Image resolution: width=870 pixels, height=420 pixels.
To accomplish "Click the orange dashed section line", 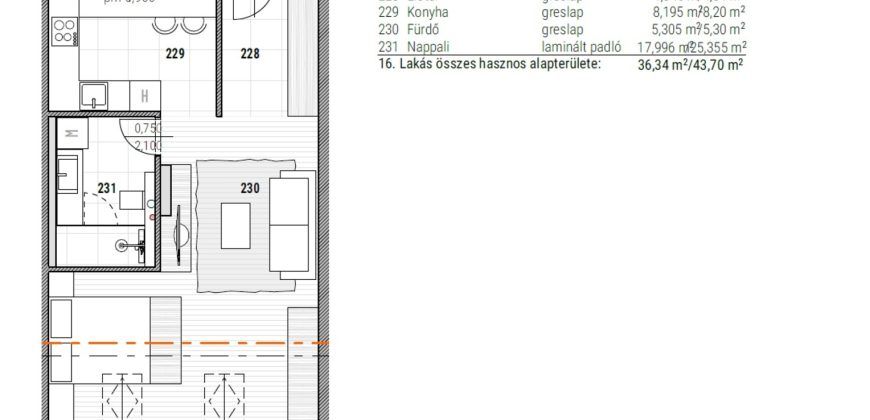I will pos(185,343).
